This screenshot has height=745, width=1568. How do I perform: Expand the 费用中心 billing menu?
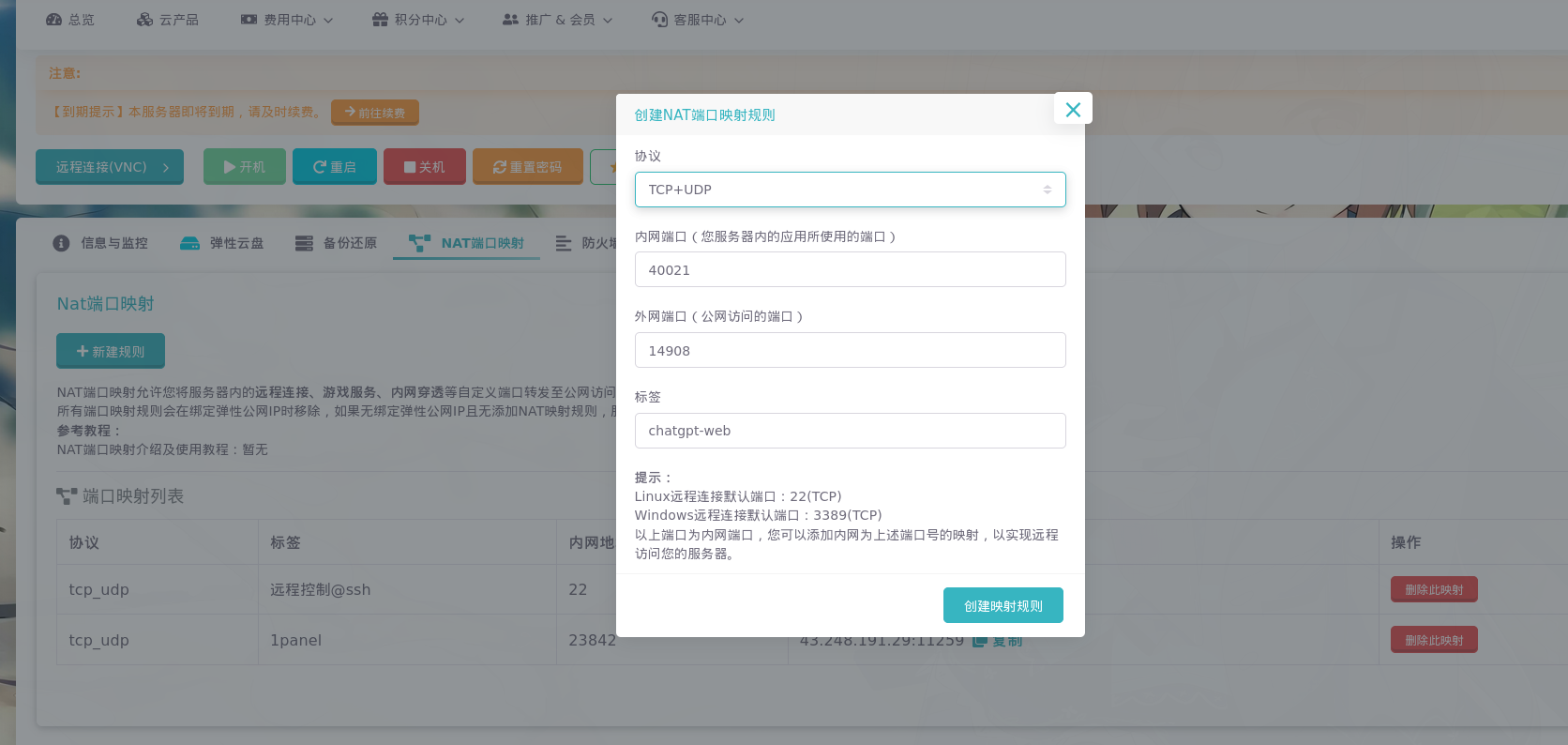point(287,20)
